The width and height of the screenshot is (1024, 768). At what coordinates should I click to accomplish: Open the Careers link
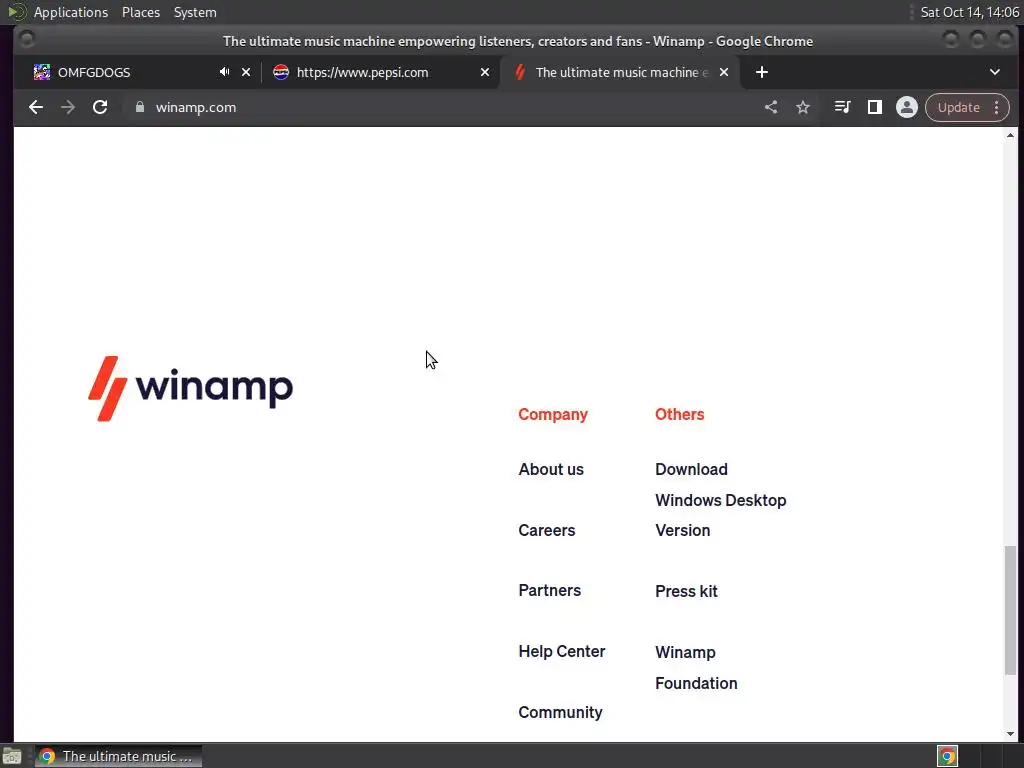pyautogui.click(x=547, y=530)
